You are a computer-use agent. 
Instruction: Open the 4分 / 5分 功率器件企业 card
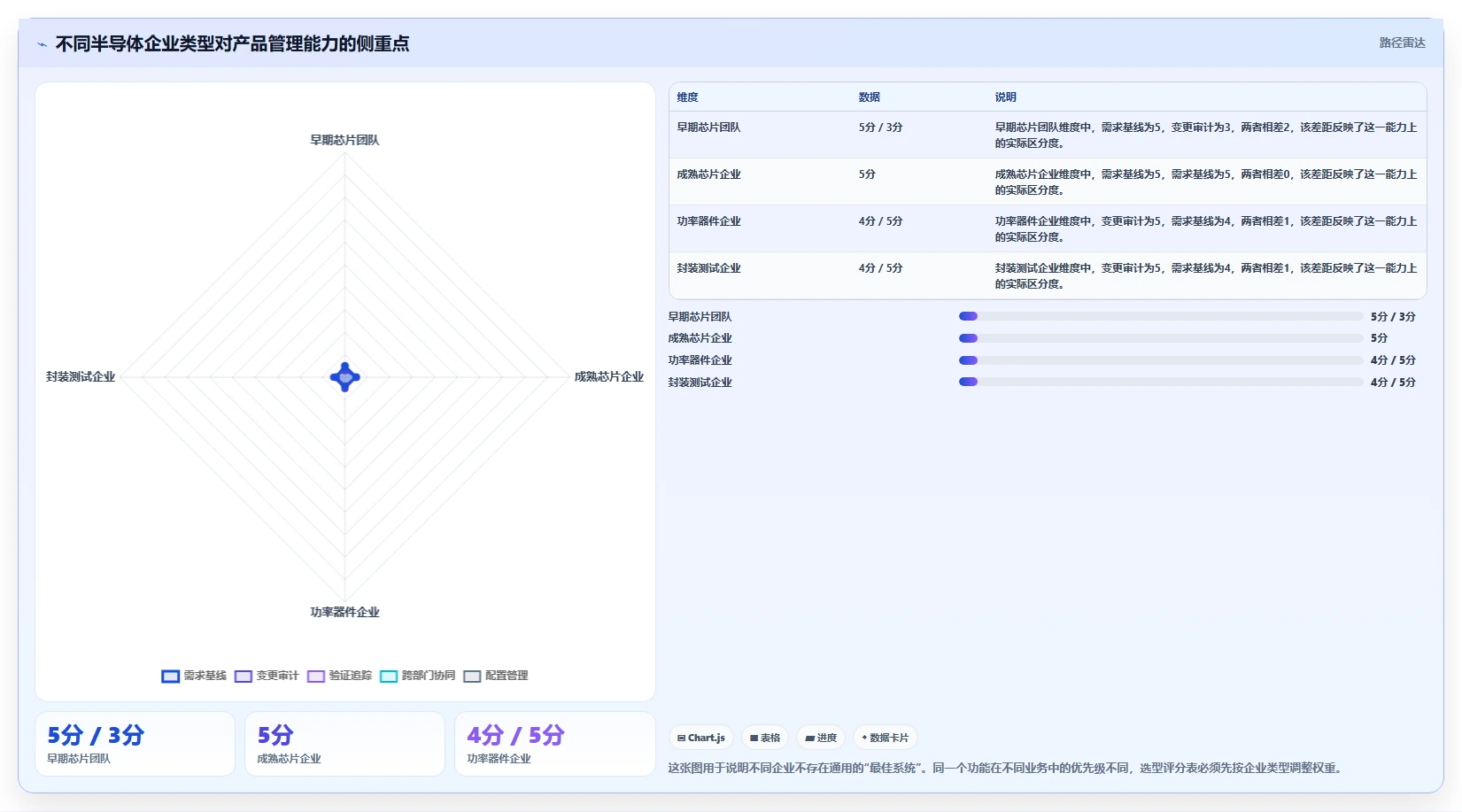click(x=555, y=744)
